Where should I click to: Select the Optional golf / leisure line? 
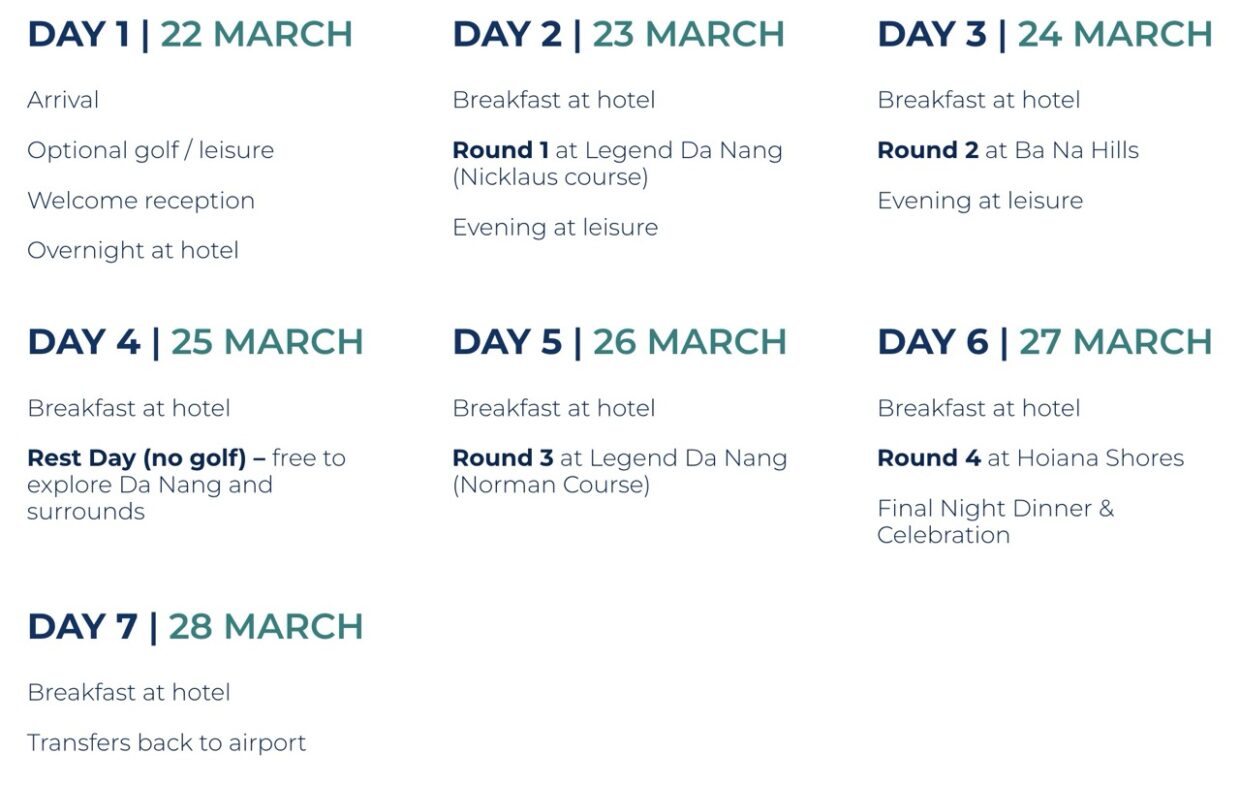pos(150,151)
